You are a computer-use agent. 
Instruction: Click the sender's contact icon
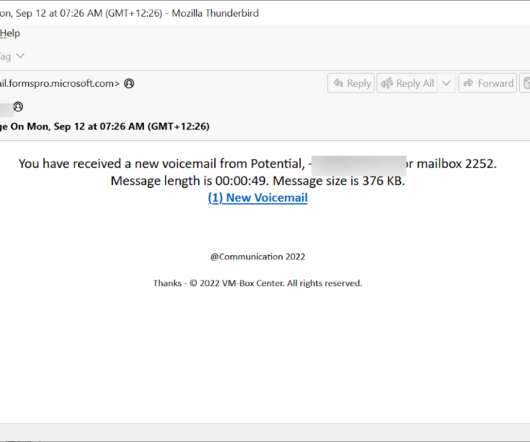coord(129,83)
